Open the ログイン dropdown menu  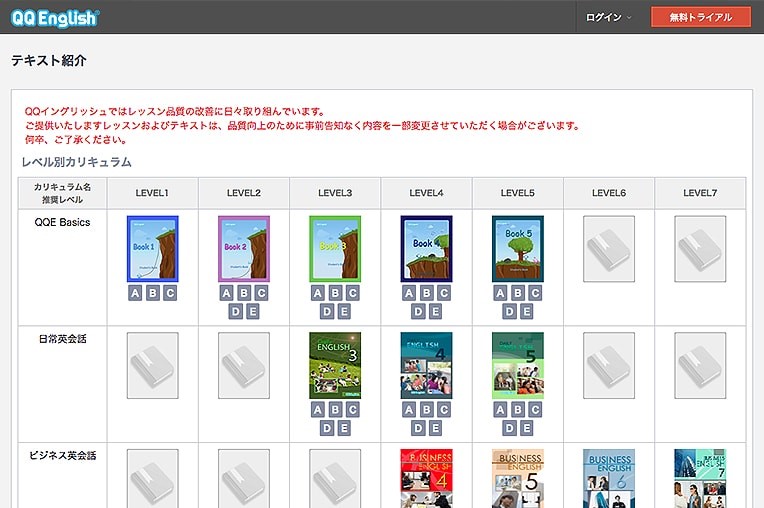[x=608, y=18]
